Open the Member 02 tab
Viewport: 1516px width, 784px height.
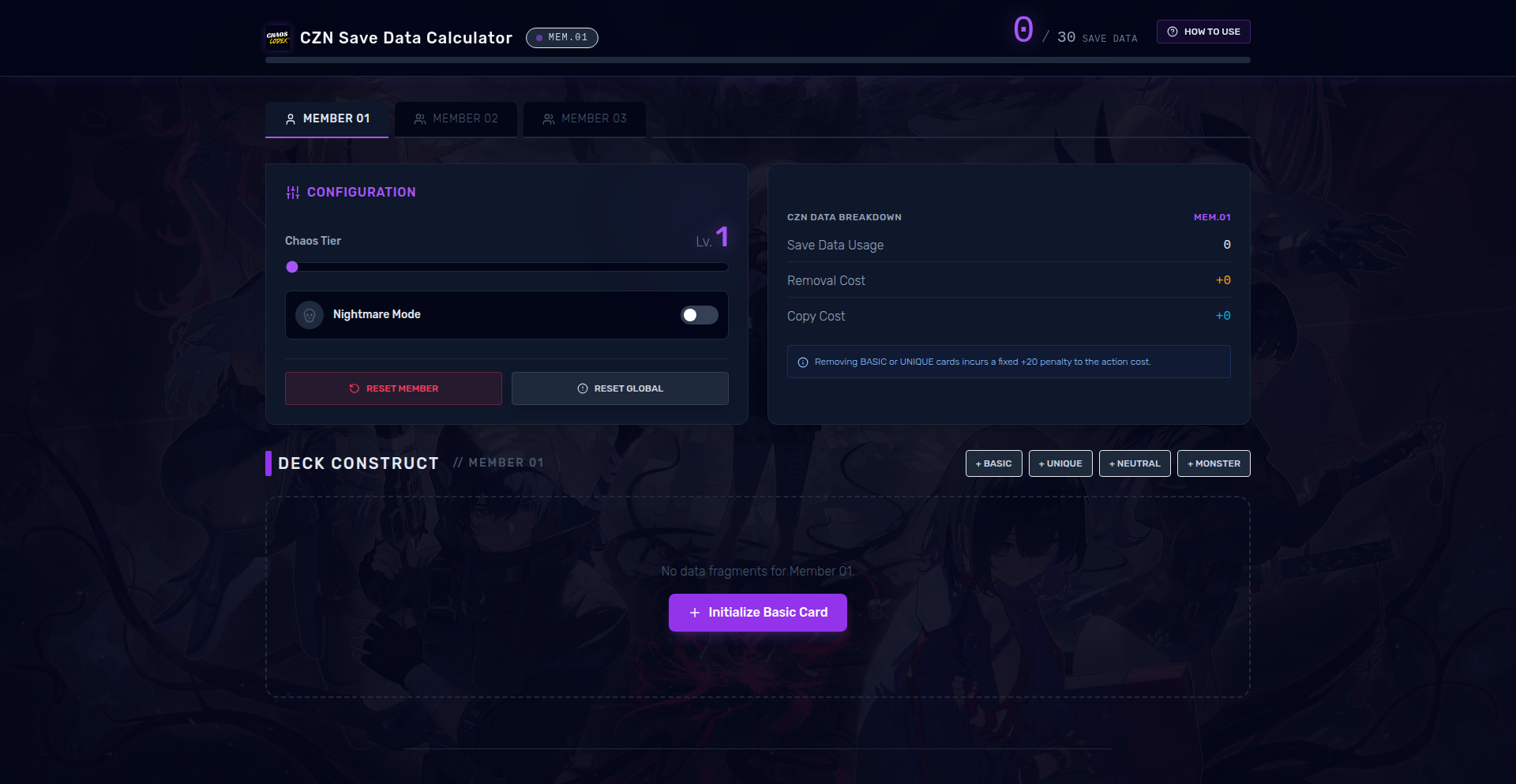pos(456,119)
